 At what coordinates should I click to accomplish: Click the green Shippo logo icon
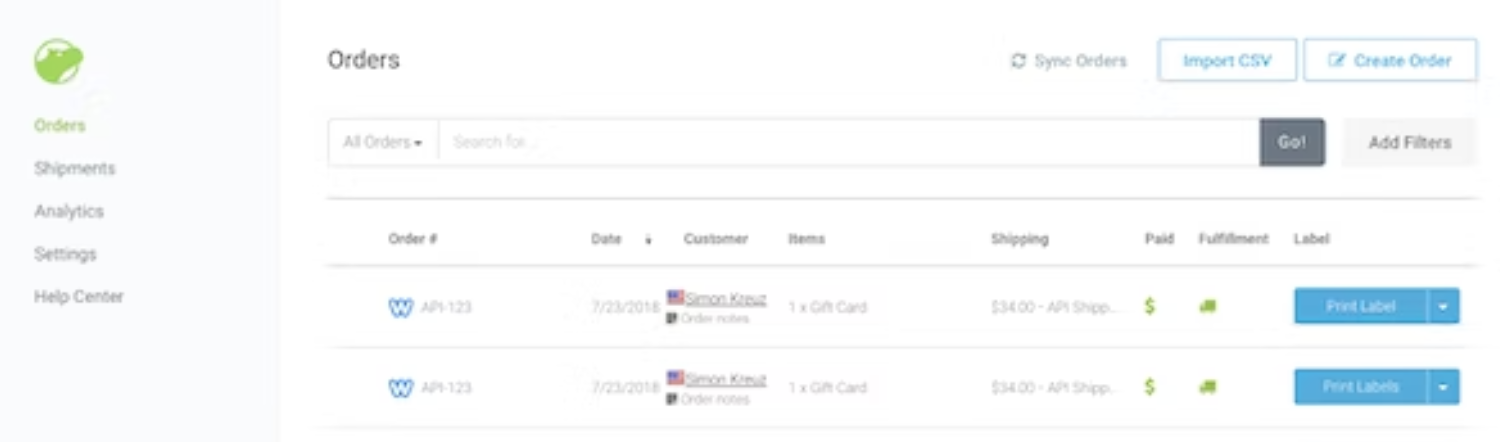58,62
